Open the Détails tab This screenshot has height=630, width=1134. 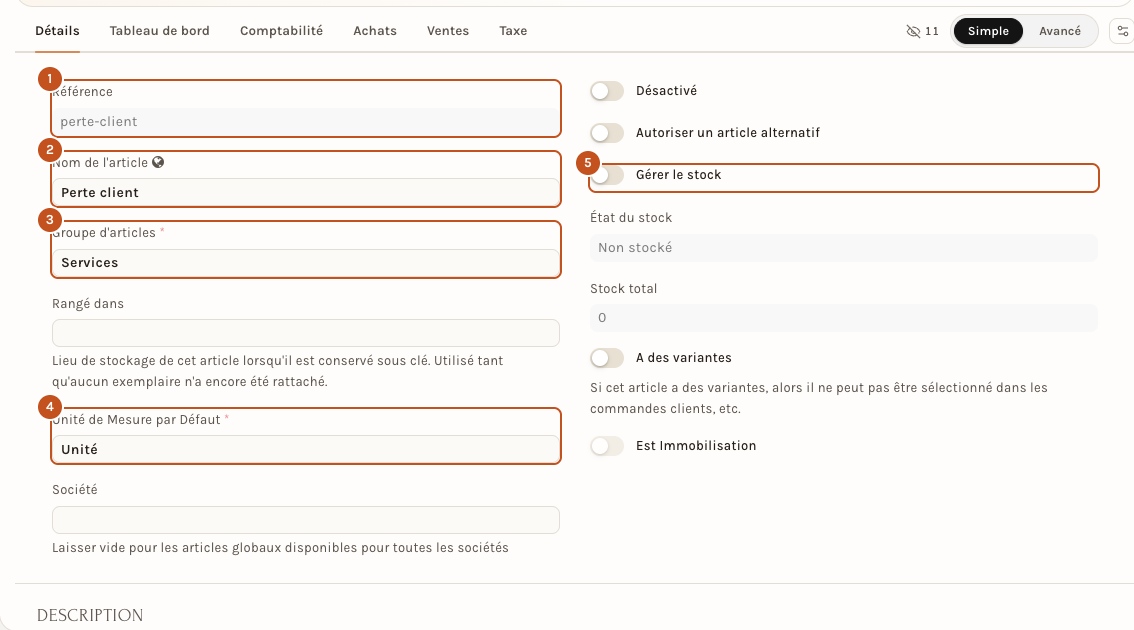57,30
